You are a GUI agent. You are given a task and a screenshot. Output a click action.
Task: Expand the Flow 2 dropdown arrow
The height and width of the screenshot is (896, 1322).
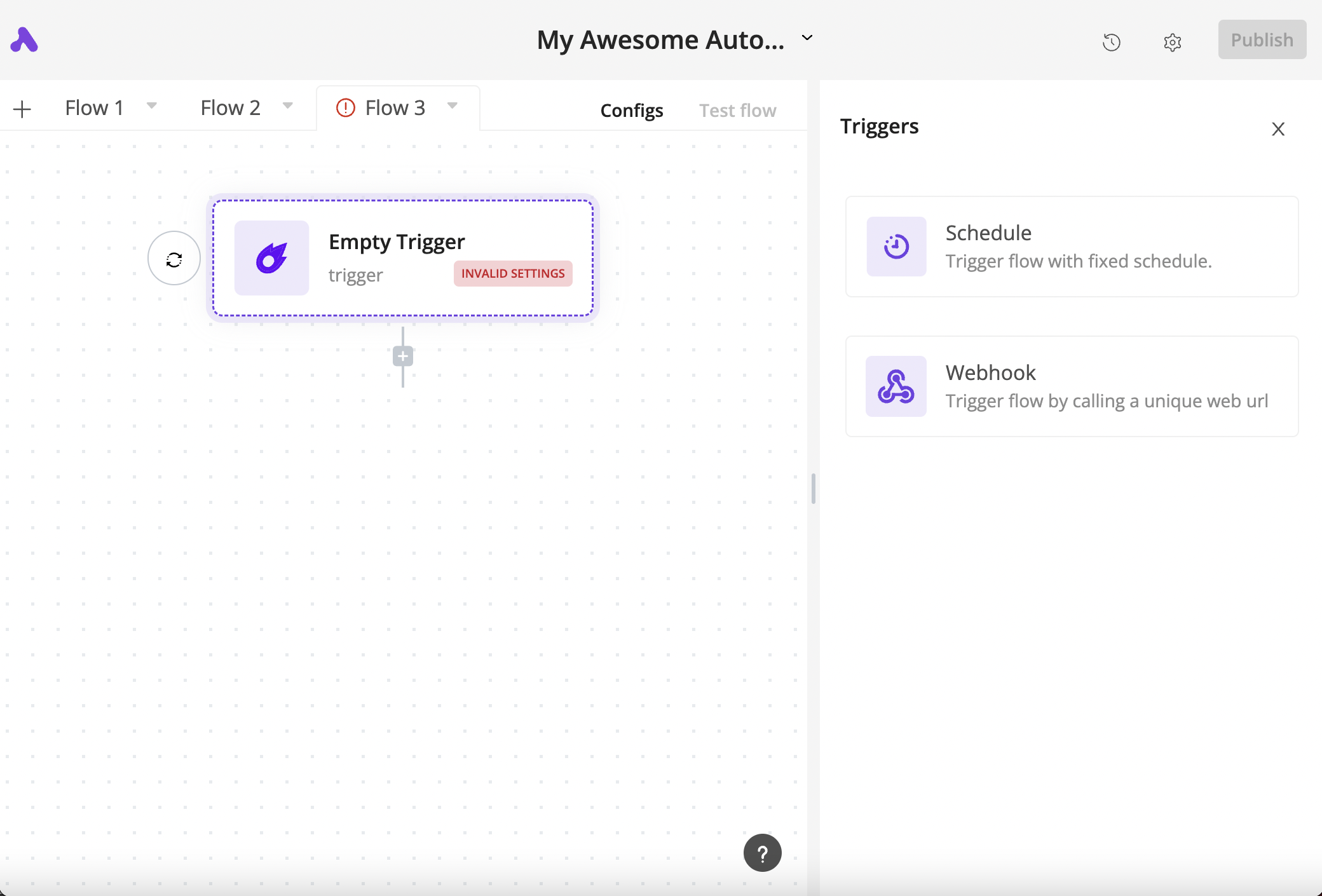(288, 105)
